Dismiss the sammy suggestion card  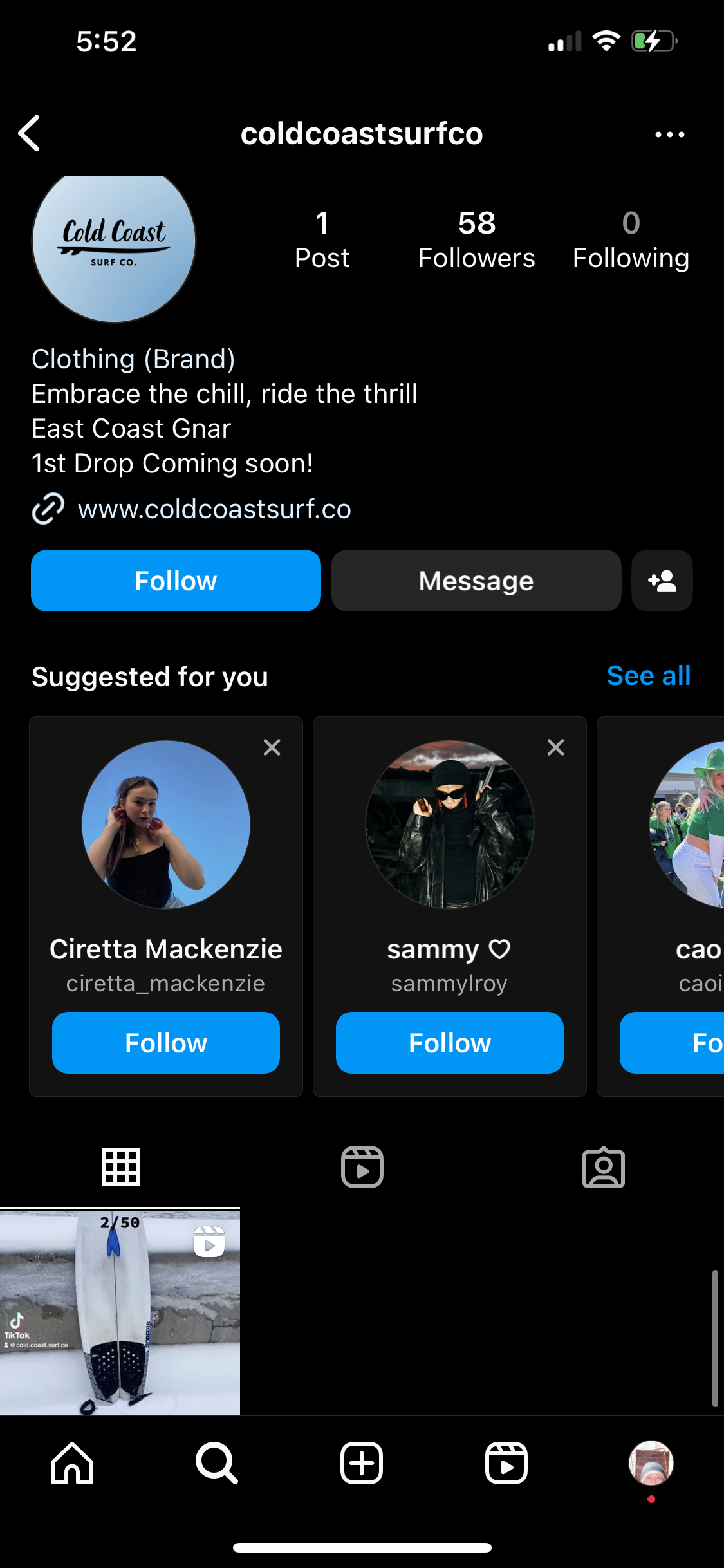pyautogui.click(x=555, y=747)
